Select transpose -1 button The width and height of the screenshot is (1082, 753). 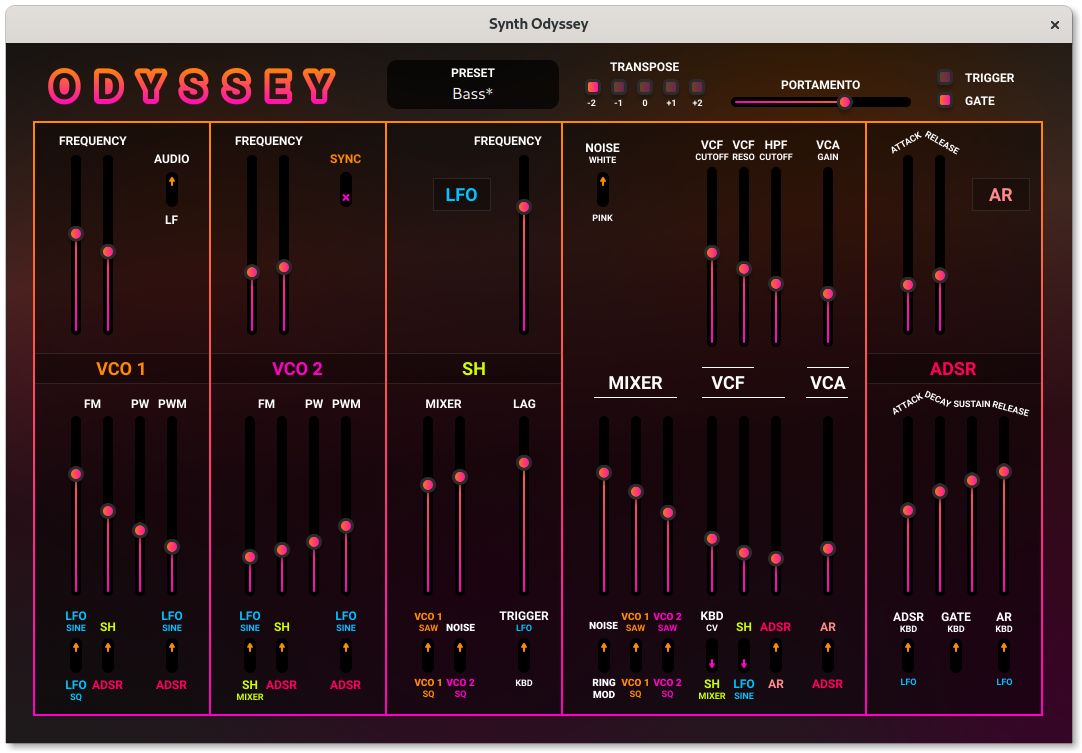618,87
